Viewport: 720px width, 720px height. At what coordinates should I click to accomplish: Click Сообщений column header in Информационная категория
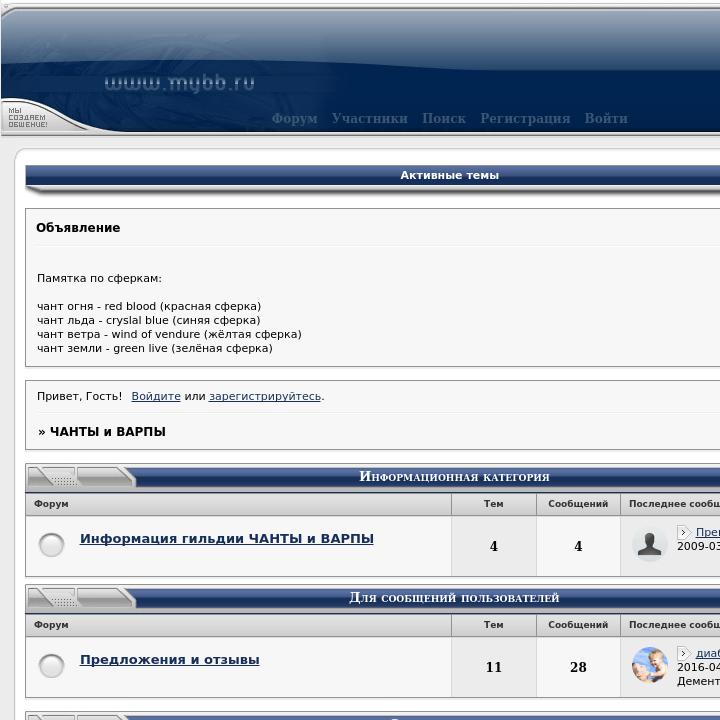click(x=578, y=504)
